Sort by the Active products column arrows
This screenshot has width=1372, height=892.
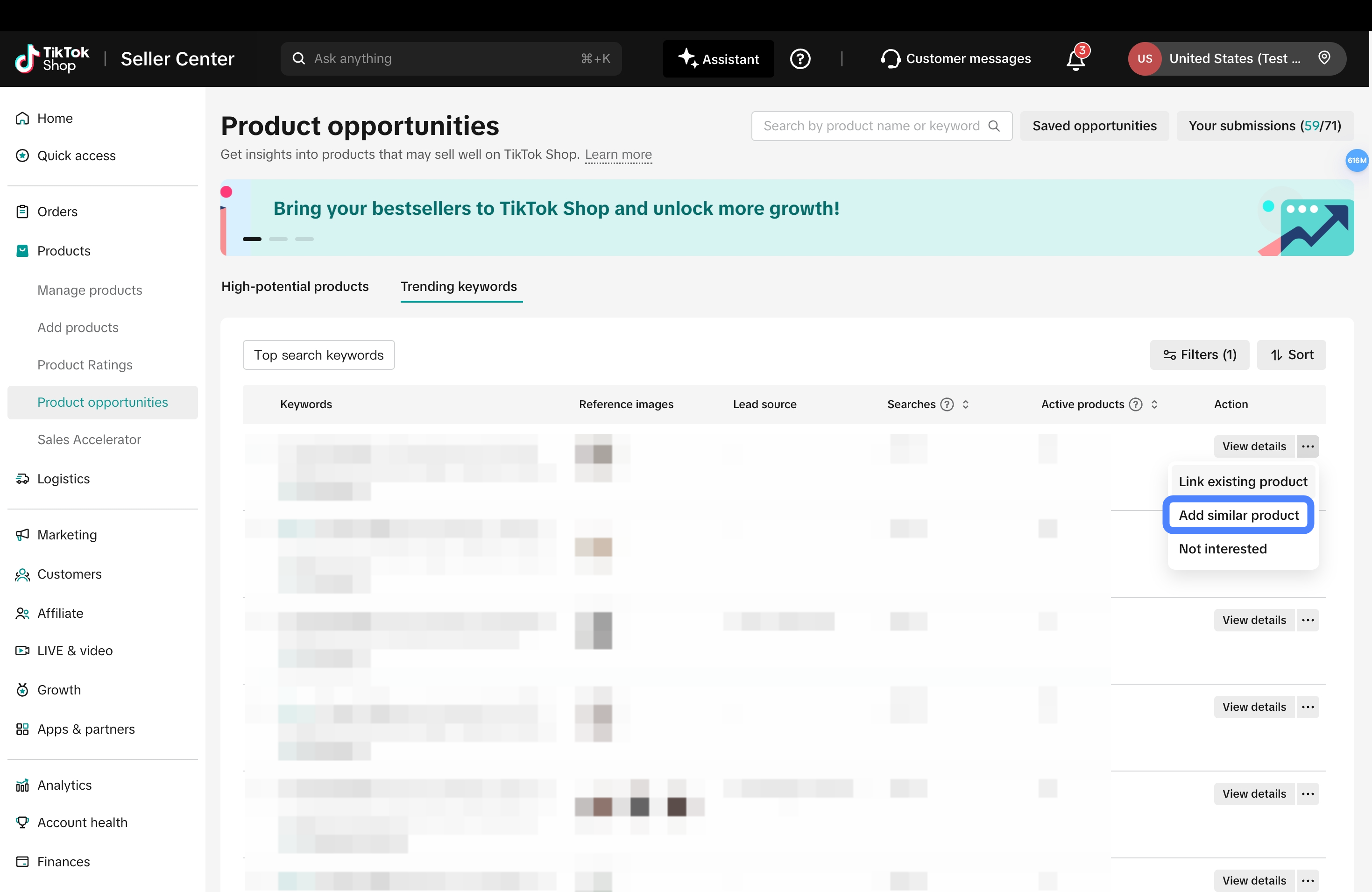point(1154,404)
